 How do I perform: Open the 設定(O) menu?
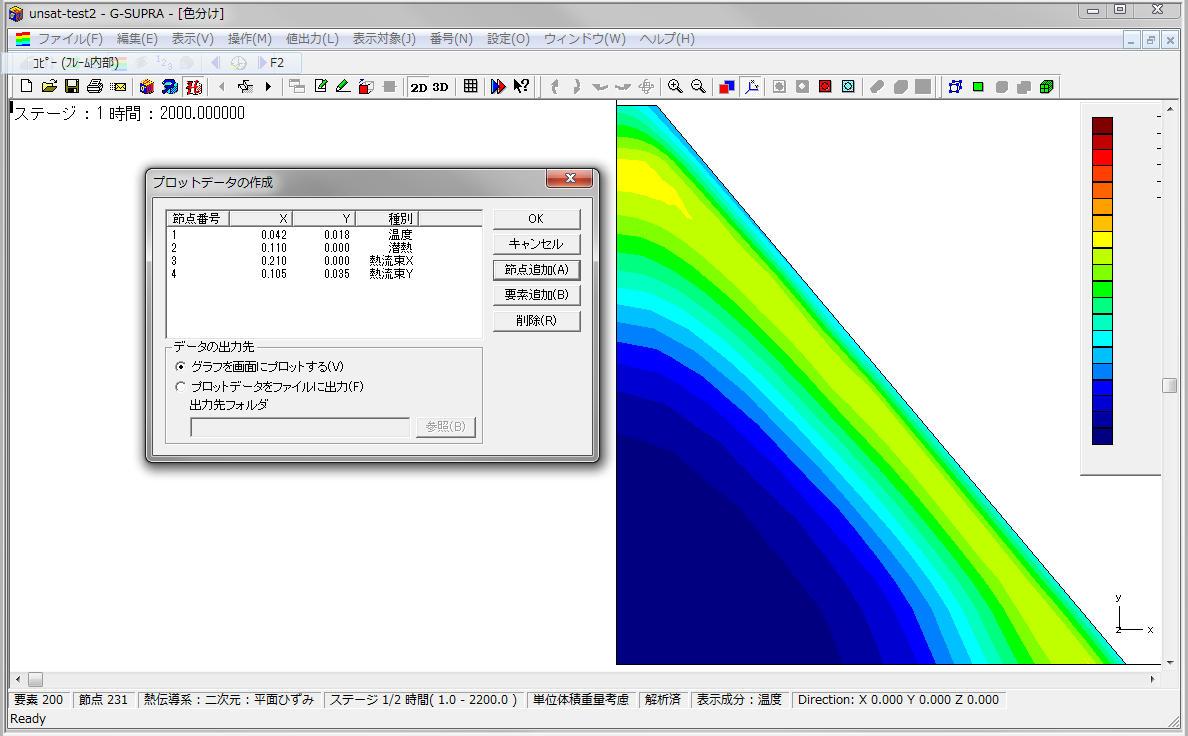(x=508, y=39)
